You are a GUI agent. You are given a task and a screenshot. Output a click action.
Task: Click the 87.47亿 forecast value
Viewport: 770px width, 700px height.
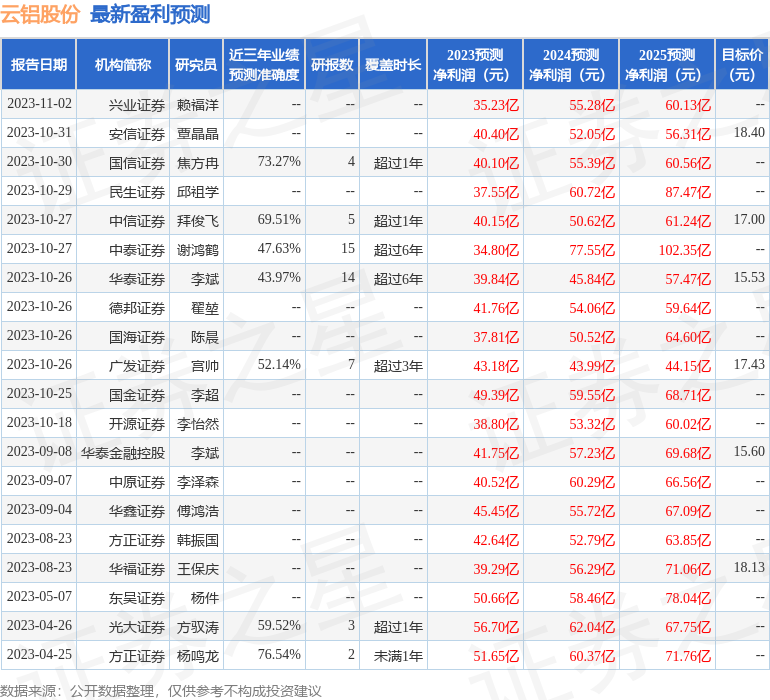coord(688,192)
